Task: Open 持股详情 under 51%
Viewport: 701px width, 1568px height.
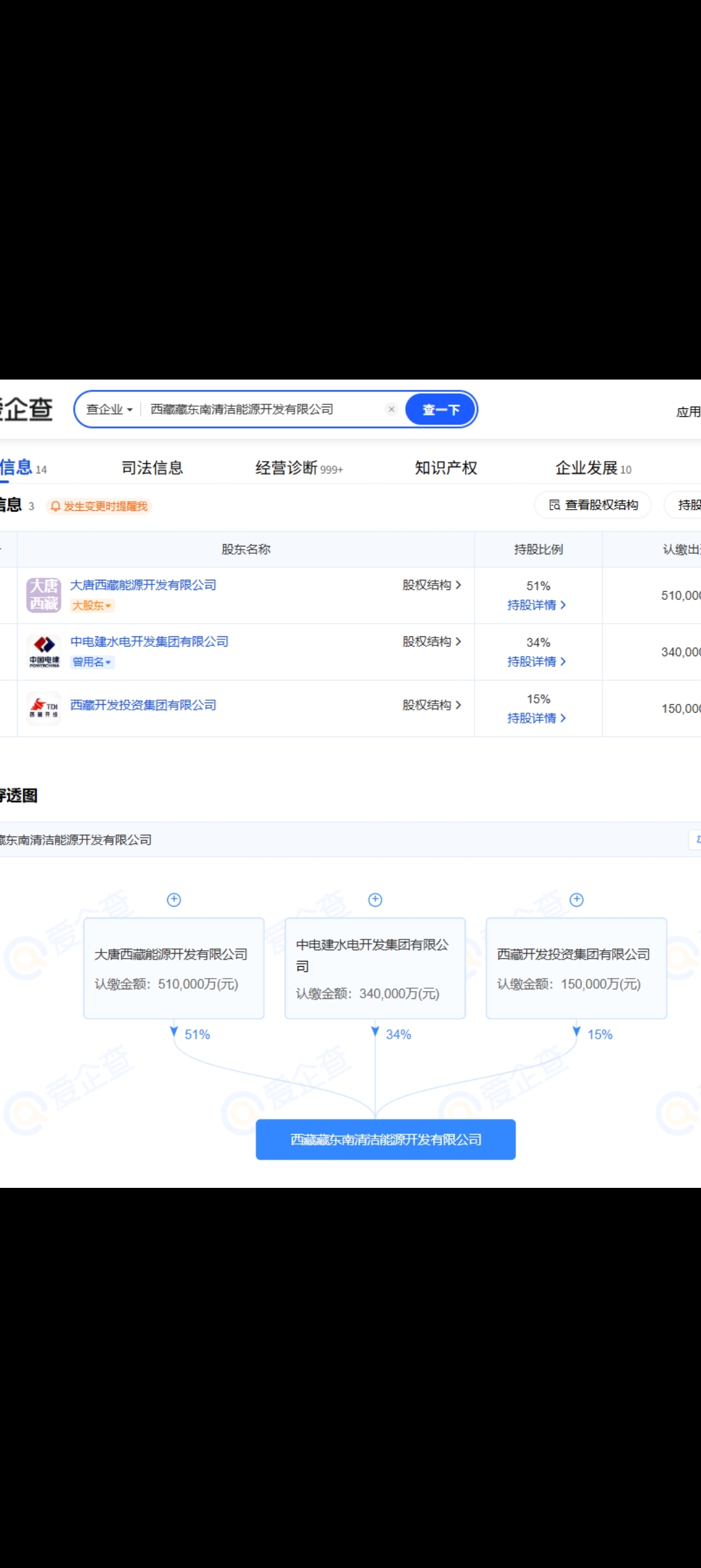Action: tap(536, 605)
